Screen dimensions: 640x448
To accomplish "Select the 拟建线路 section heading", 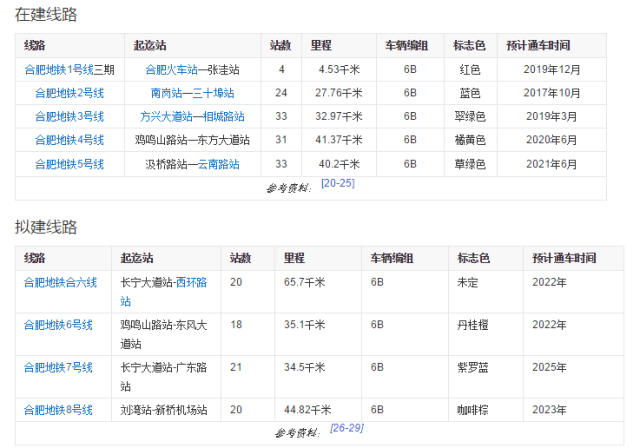I will [46, 227].
